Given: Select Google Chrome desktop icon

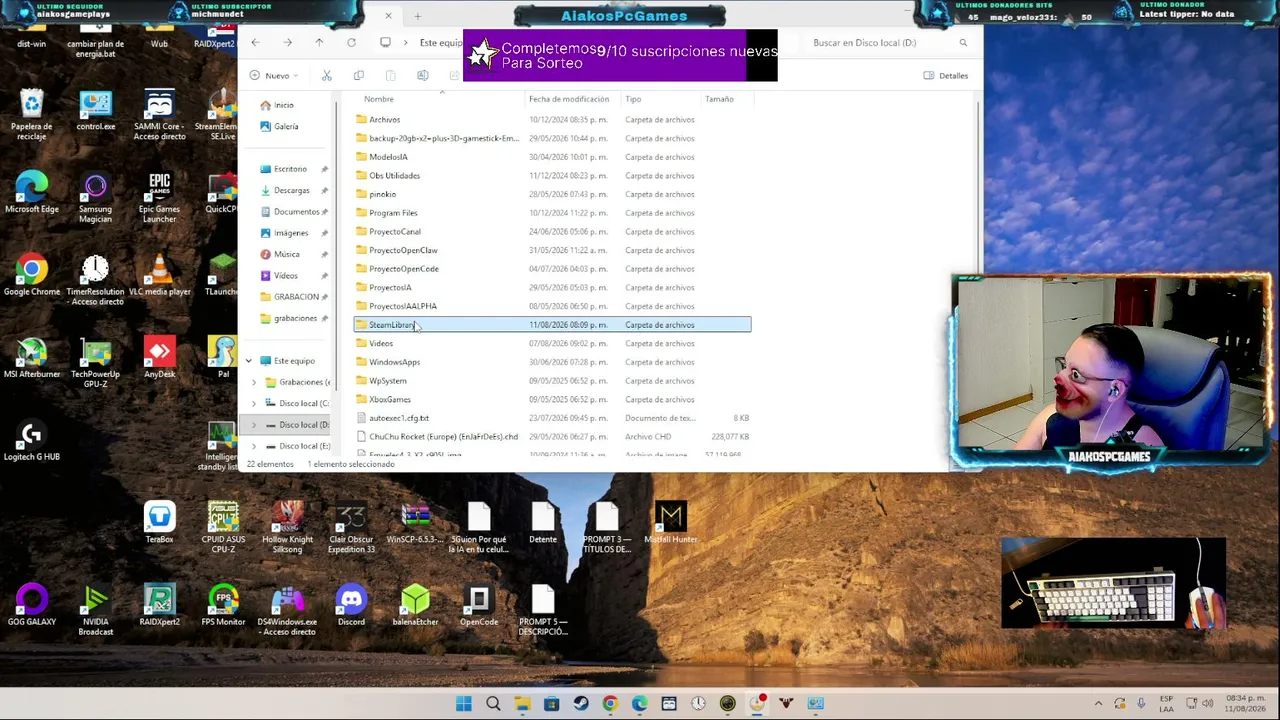Looking at the screenshot, I should [32, 276].
